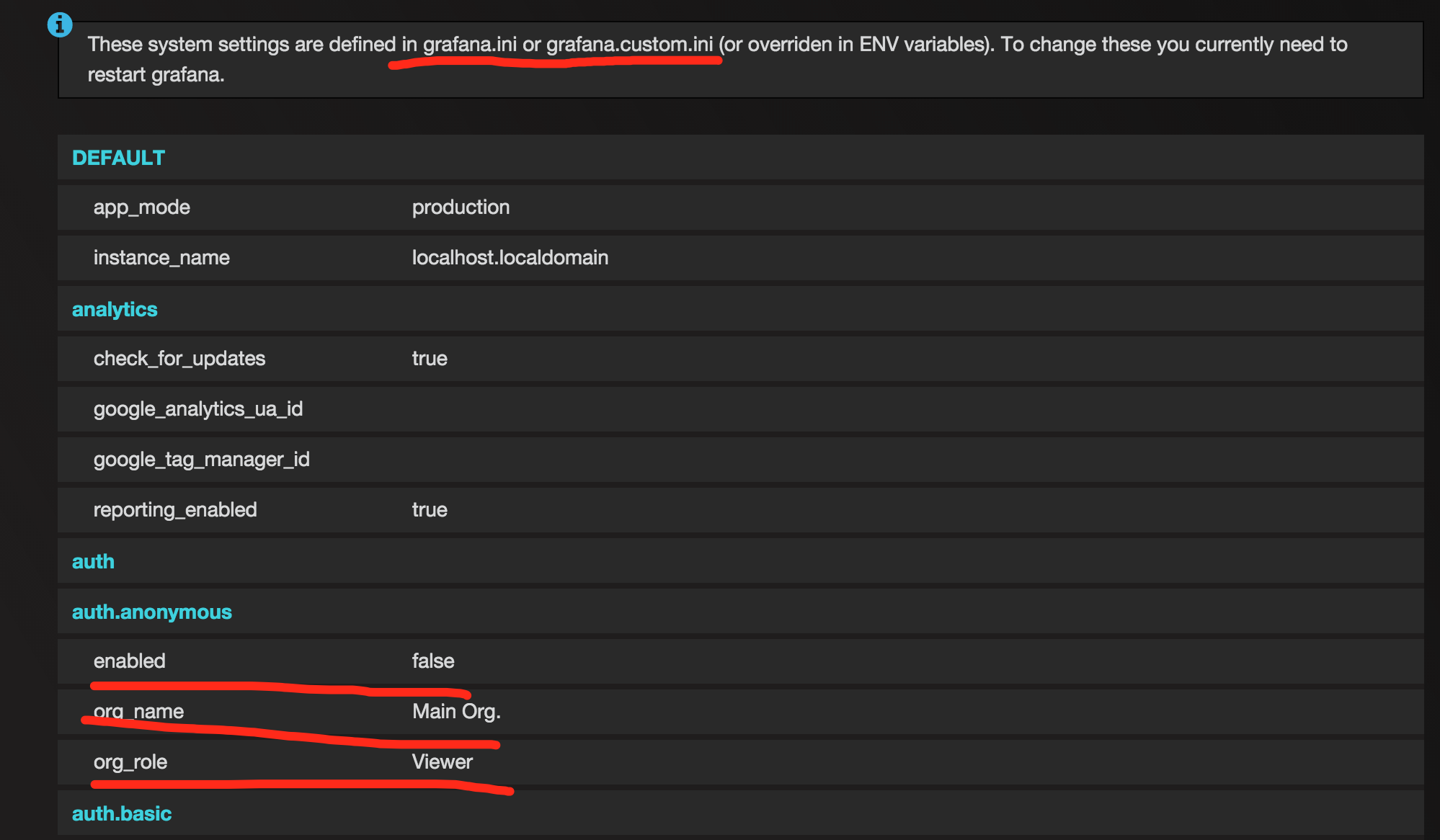Viewport: 1440px width, 840px height.
Task: Select the auth.anonymous section header
Action: pyautogui.click(x=152, y=612)
